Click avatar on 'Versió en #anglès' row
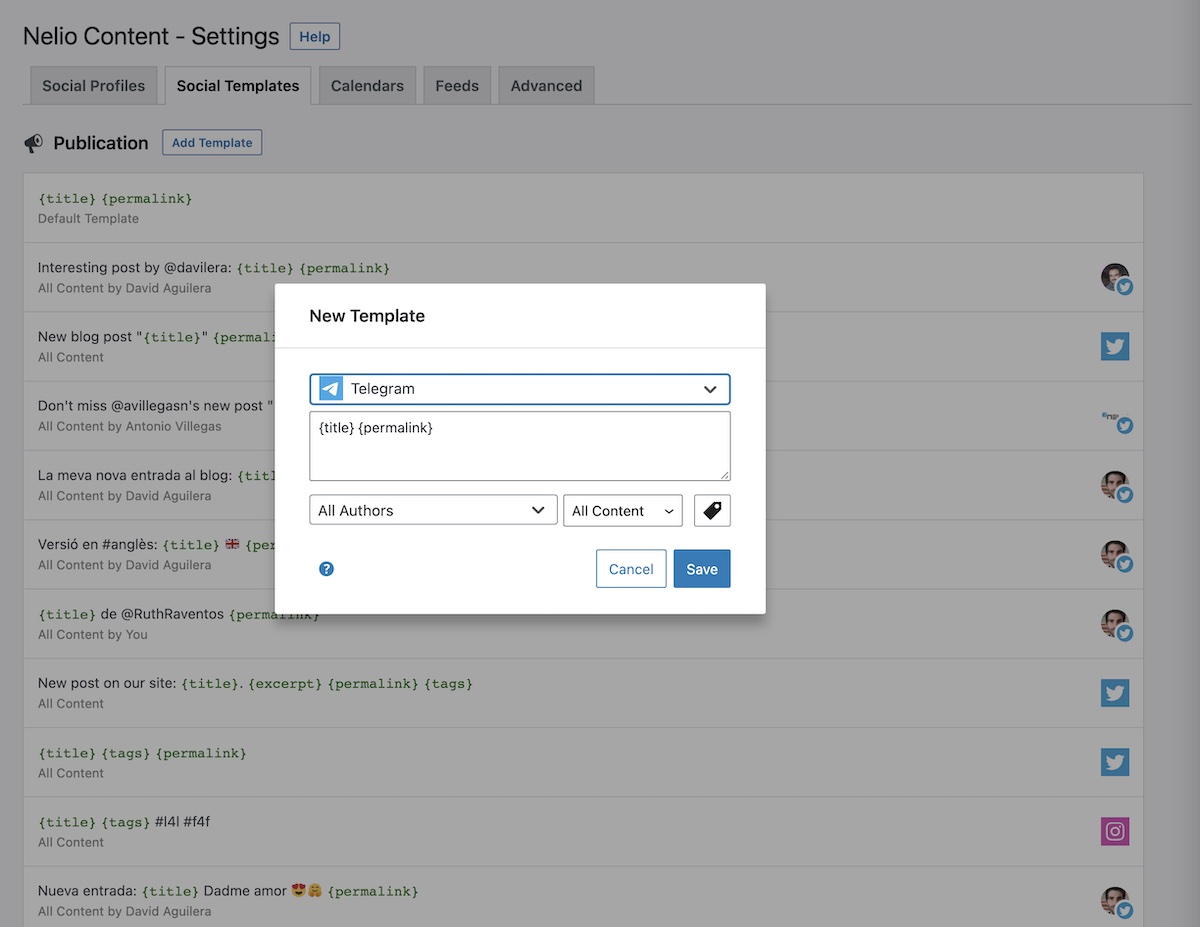Viewport: 1200px width, 927px height. 1116,555
